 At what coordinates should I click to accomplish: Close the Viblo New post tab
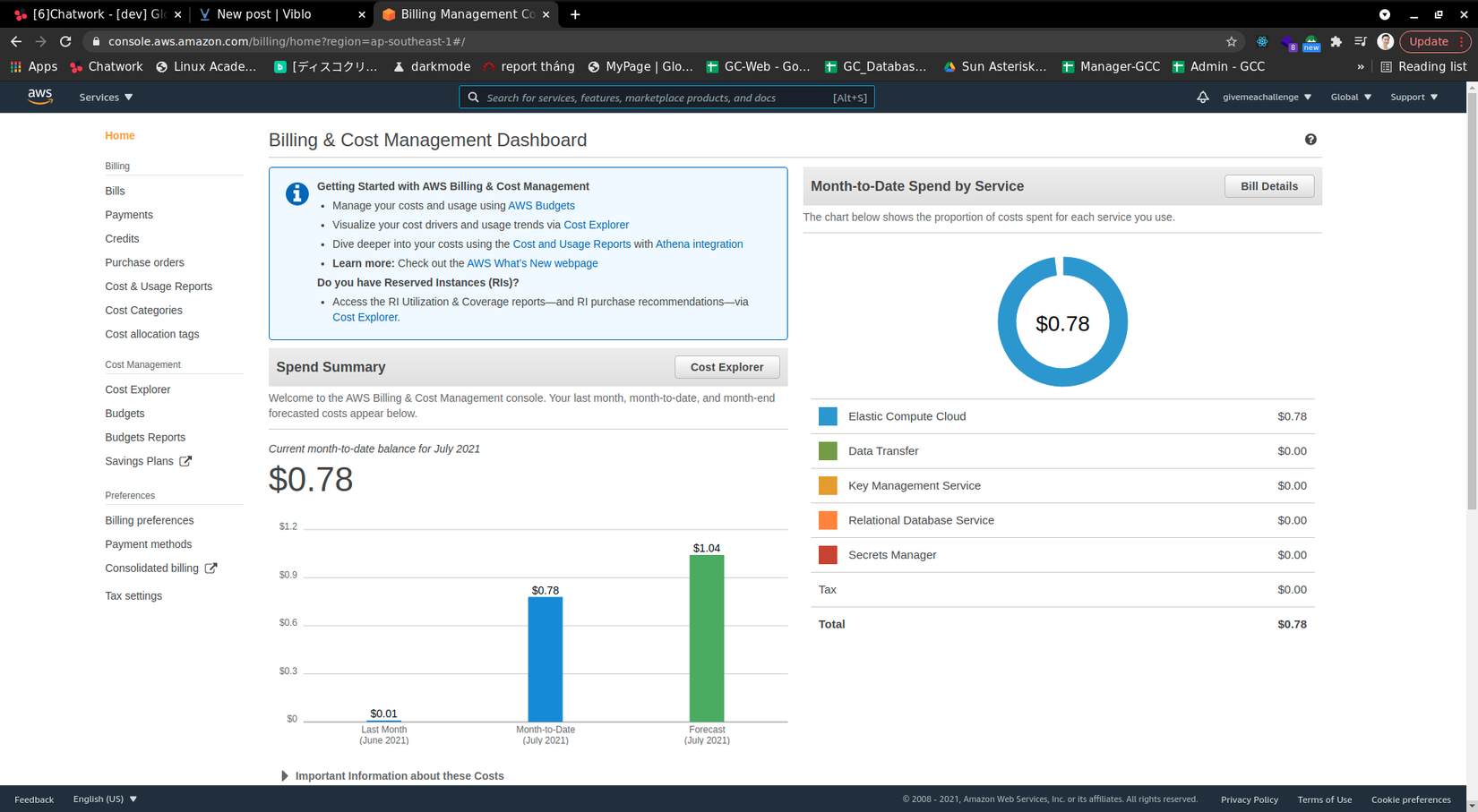click(362, 14)
